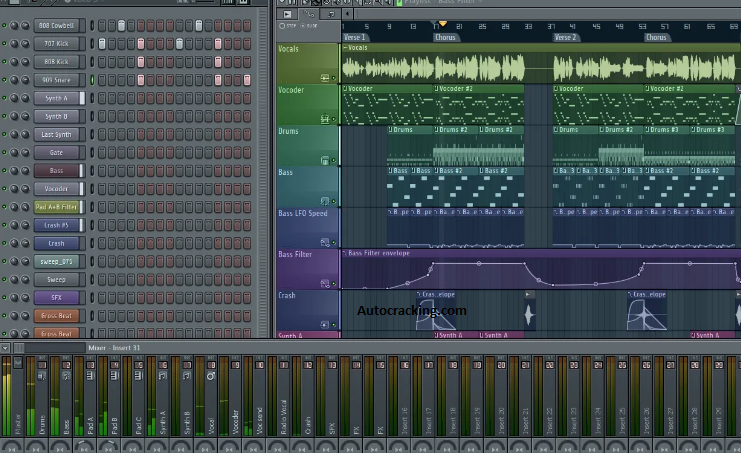Image resolution: width=741 pixels, height=453 pixels.
Task: Open the 909 Snare channel button
Action: [56, 80]
